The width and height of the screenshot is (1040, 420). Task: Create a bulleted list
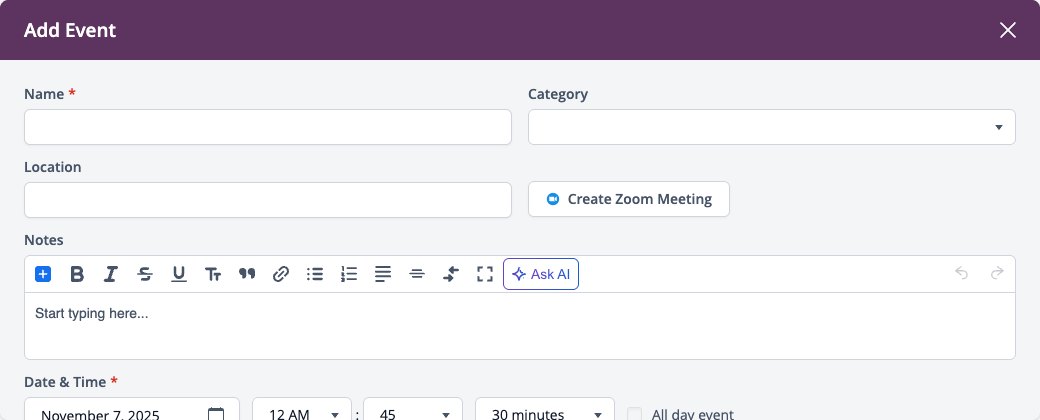point(315,274)
